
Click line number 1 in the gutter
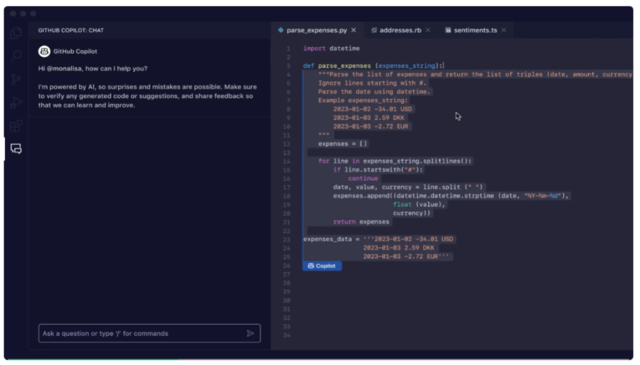(288, 49)
